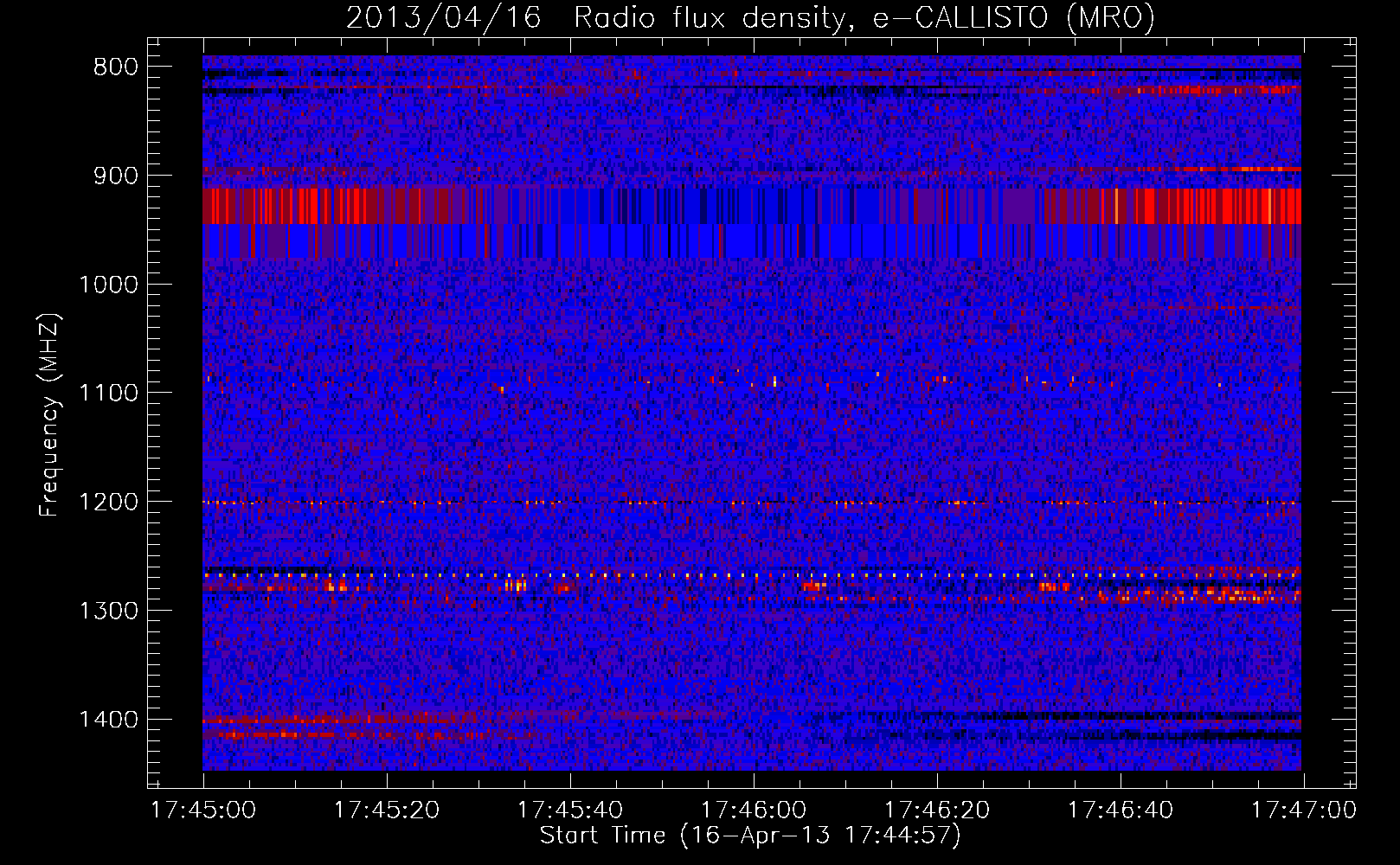Click the 17:45:40 time tick label
The height and width of the screenshot is (865, 1400).
pyautogui.click(x=570, y=811)
